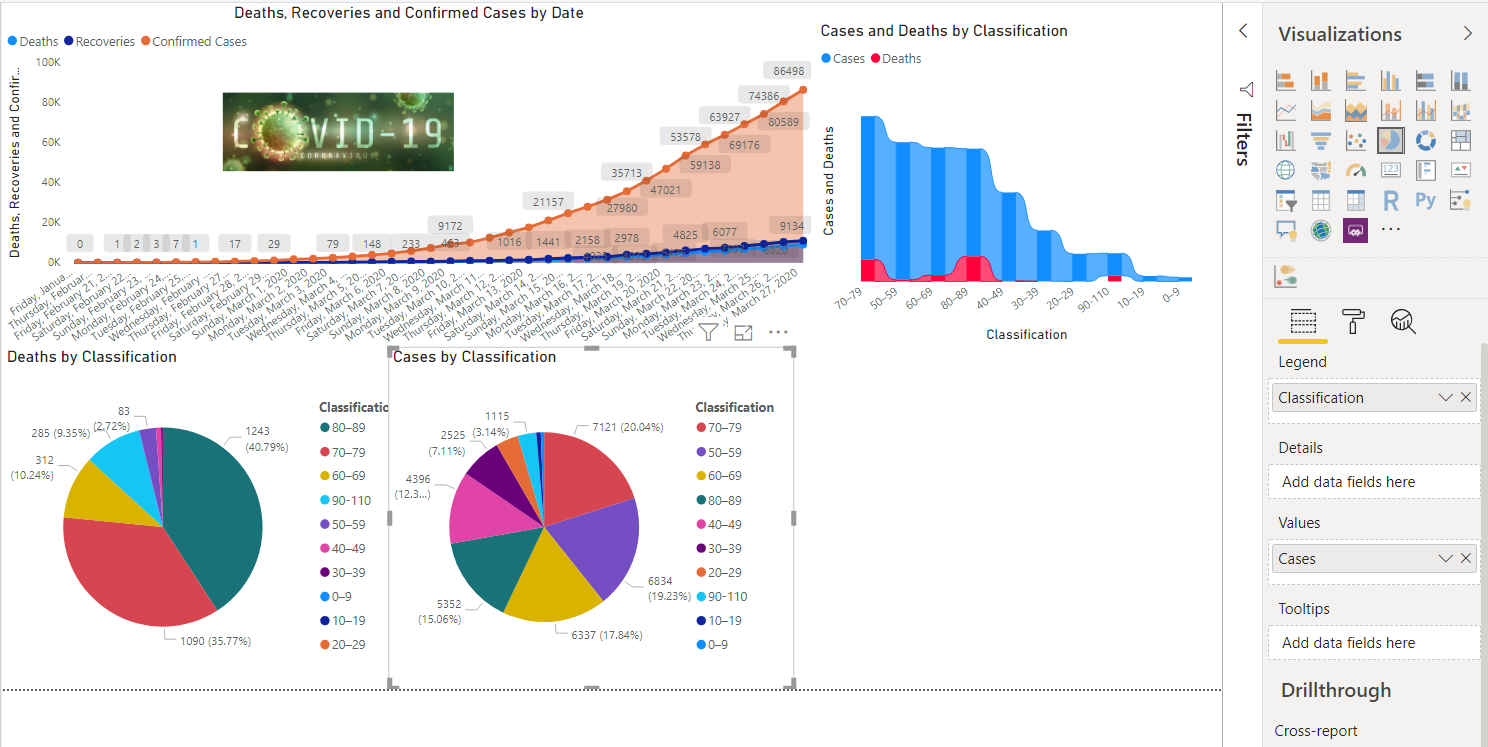Select the Card 123 visual
Screen dimensions: 1488x747
pos(1391,171)
